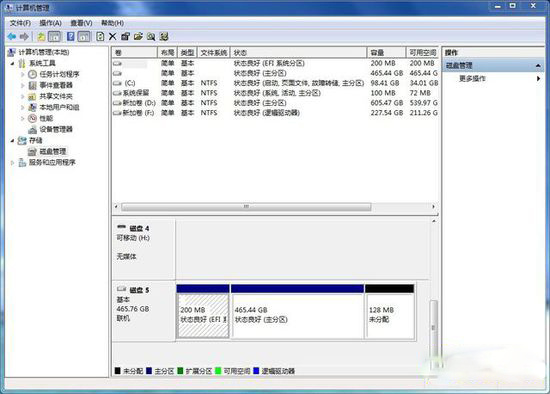
Task: Open the 文件(F) menu
Action: pos(20,23)
